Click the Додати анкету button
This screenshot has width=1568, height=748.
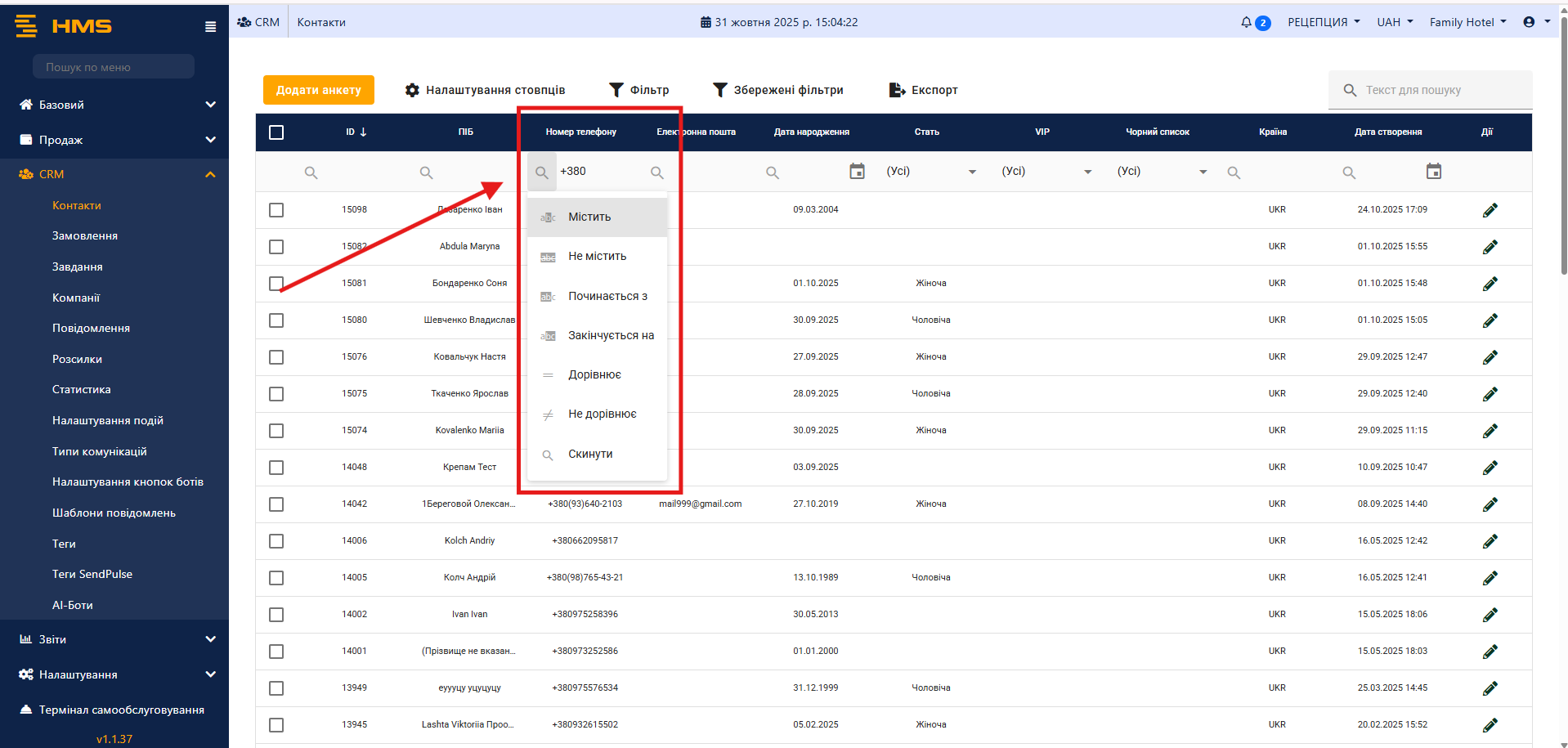318,90
